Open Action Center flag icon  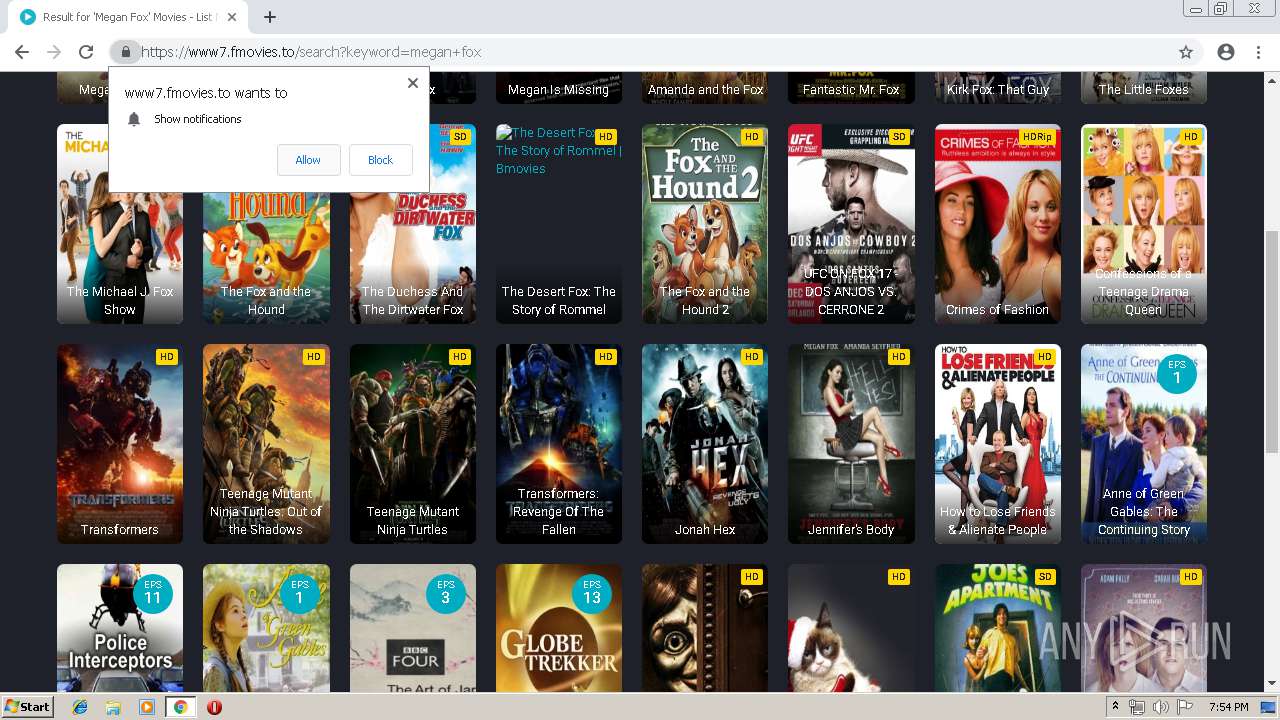(x=1184, y=707)
